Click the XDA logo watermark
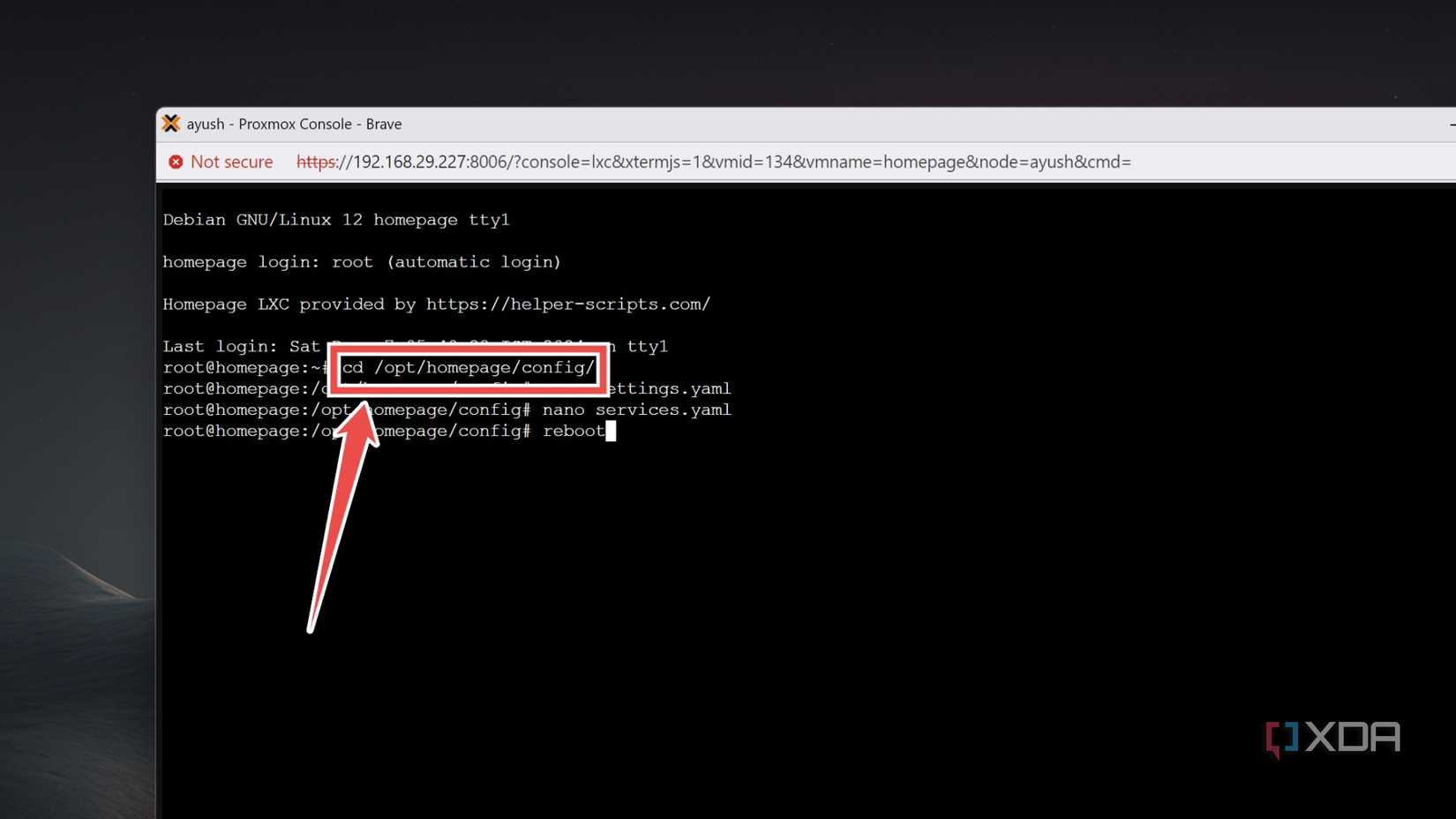Viewport: 1456px width, 819px height. (1332, 738)
